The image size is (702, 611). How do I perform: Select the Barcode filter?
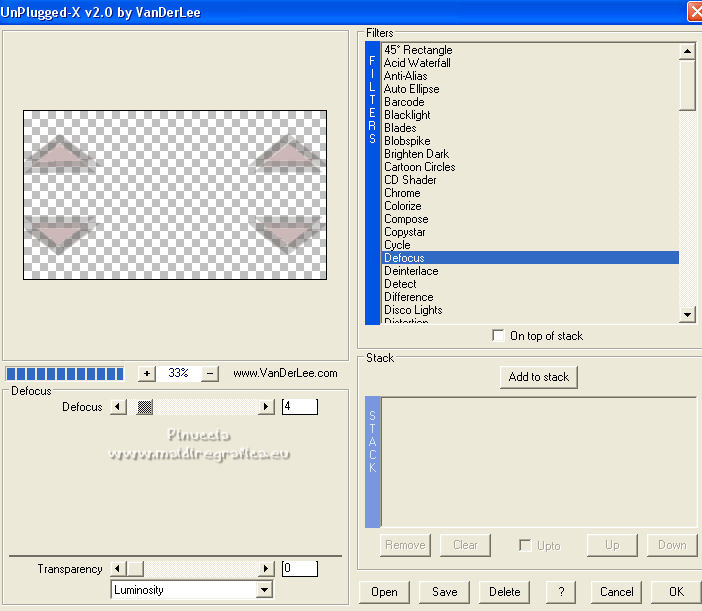tap(531, 102)
